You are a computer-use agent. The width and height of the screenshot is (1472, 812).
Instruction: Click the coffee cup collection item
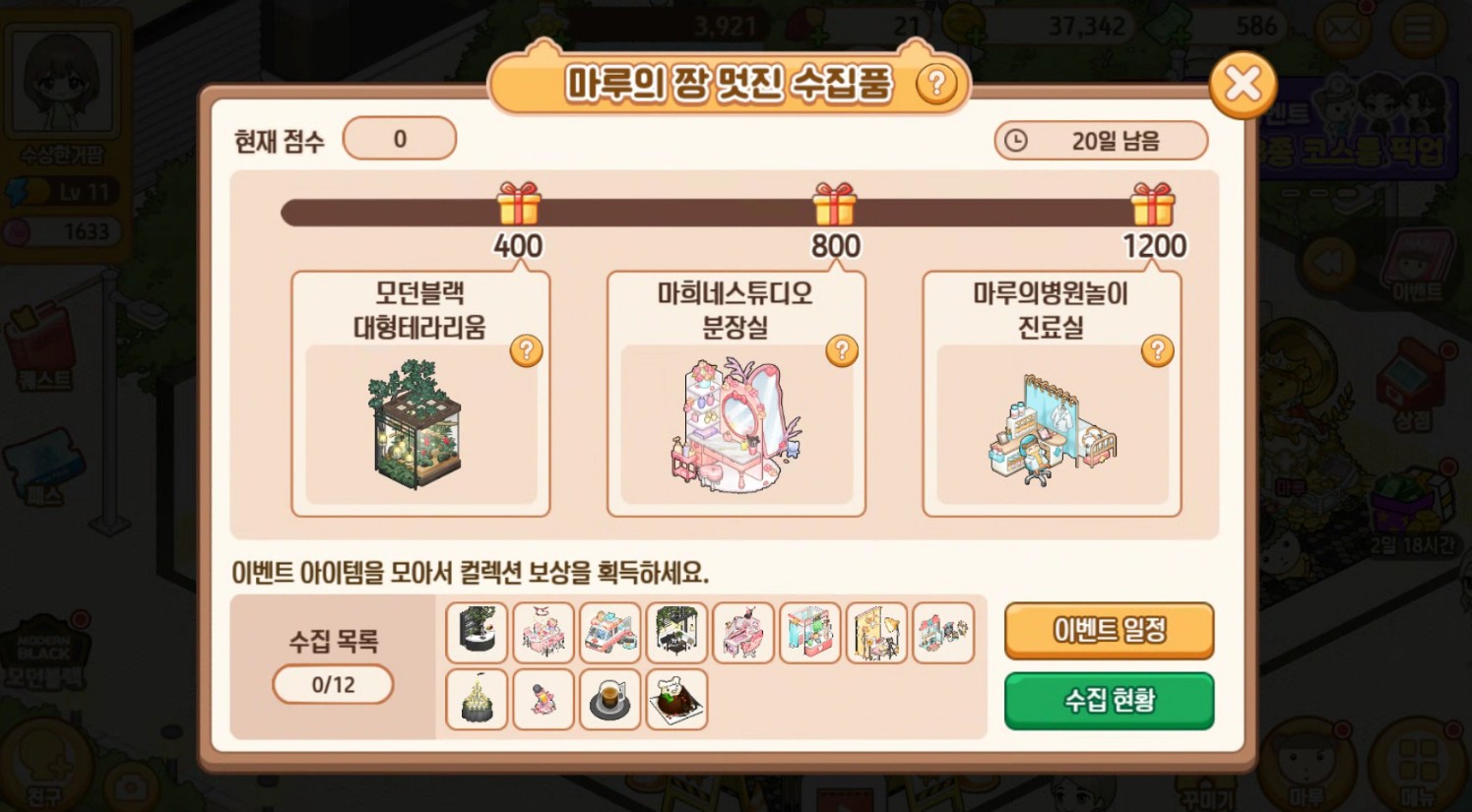[x=610, y=699]
